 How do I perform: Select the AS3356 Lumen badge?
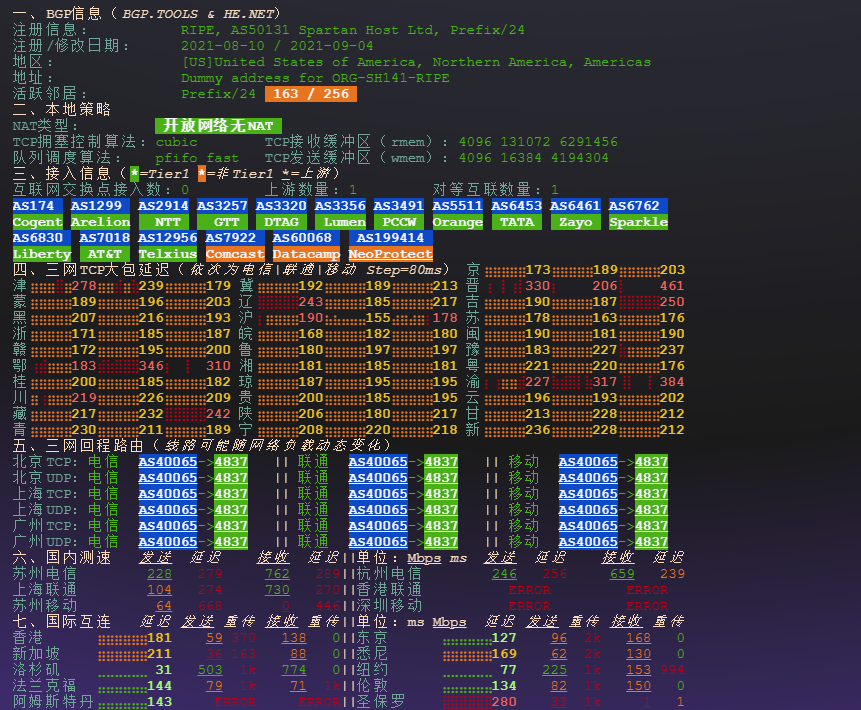click(x=341, y=214)
